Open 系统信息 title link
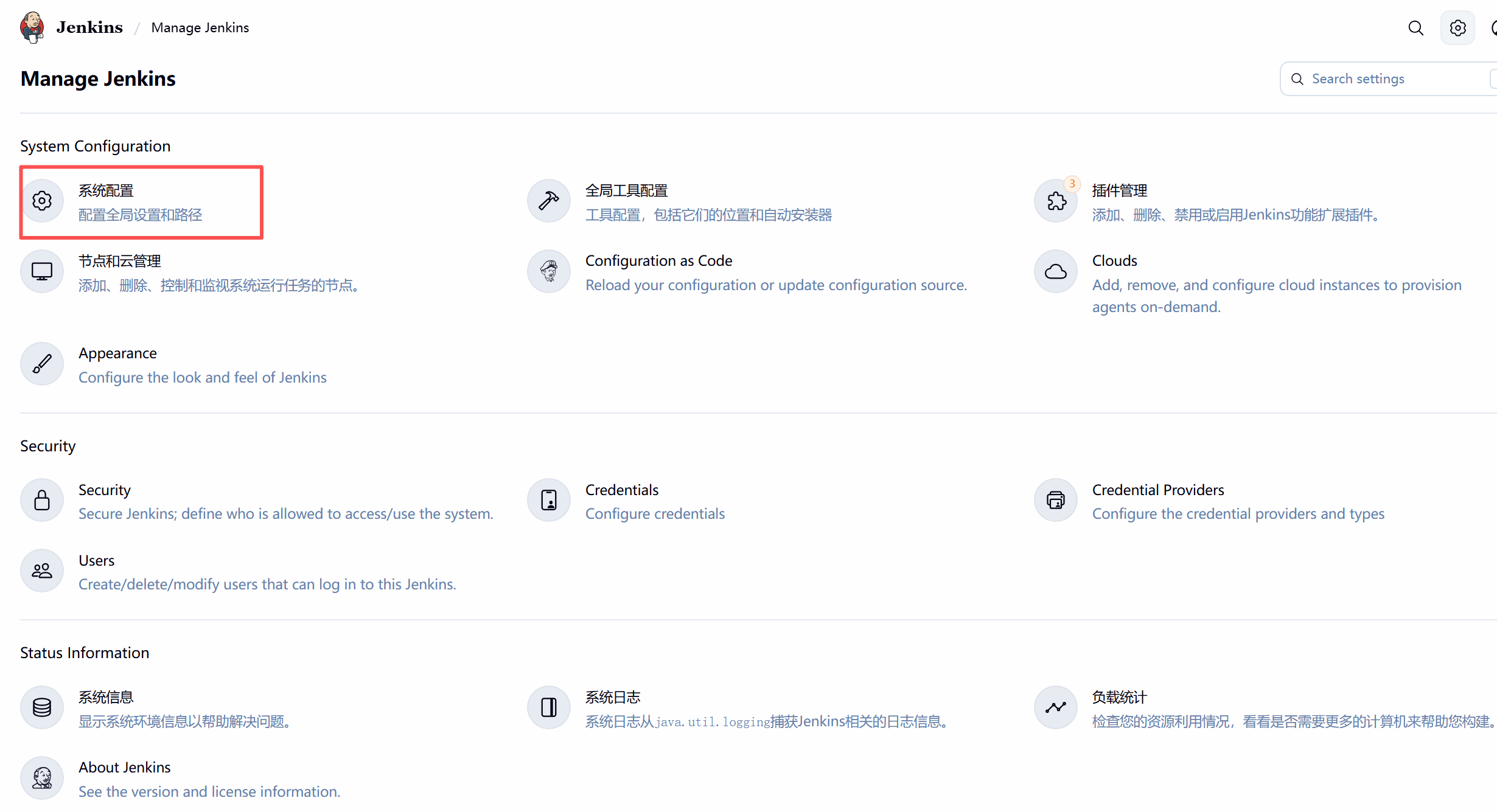This screenshot has width=1497, height=812. [106, 697]
